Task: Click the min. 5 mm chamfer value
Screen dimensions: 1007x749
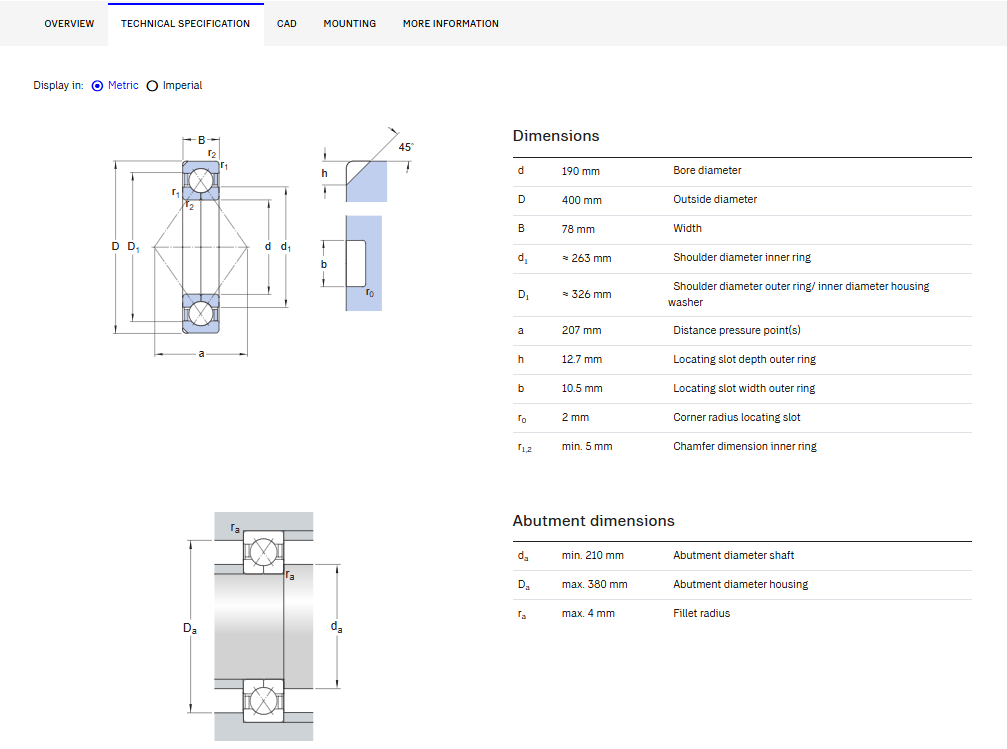Action: pos(587,446)
